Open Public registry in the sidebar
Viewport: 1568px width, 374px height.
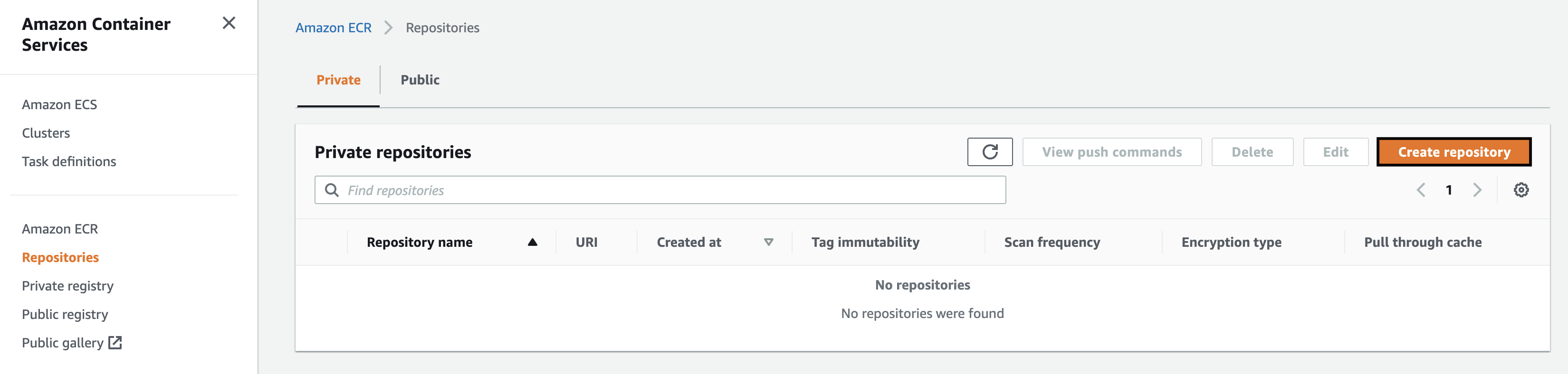[x=65, y=314]
